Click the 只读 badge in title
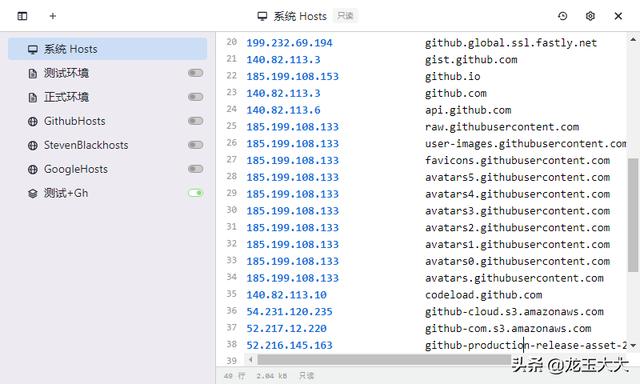 345,16
